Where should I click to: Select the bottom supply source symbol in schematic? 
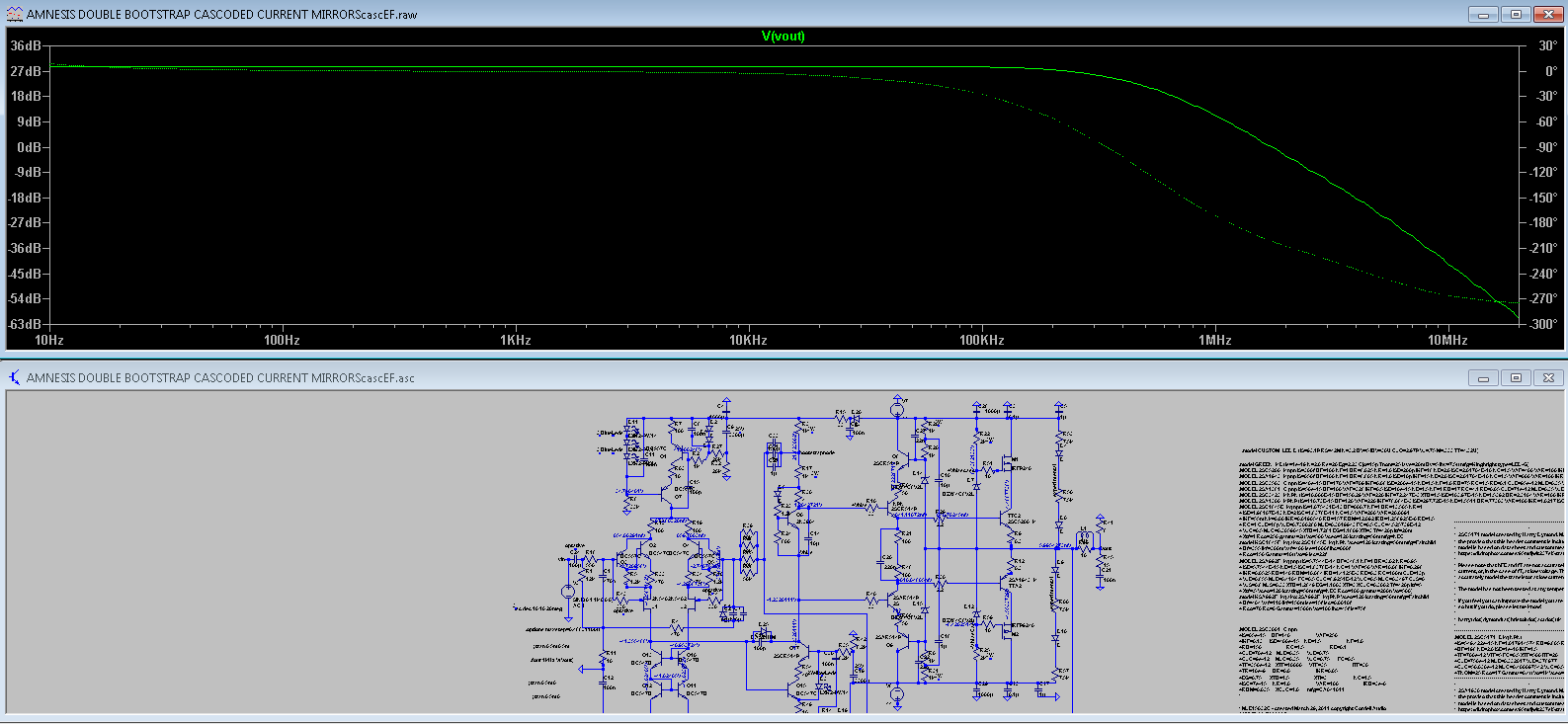(897, 694)
